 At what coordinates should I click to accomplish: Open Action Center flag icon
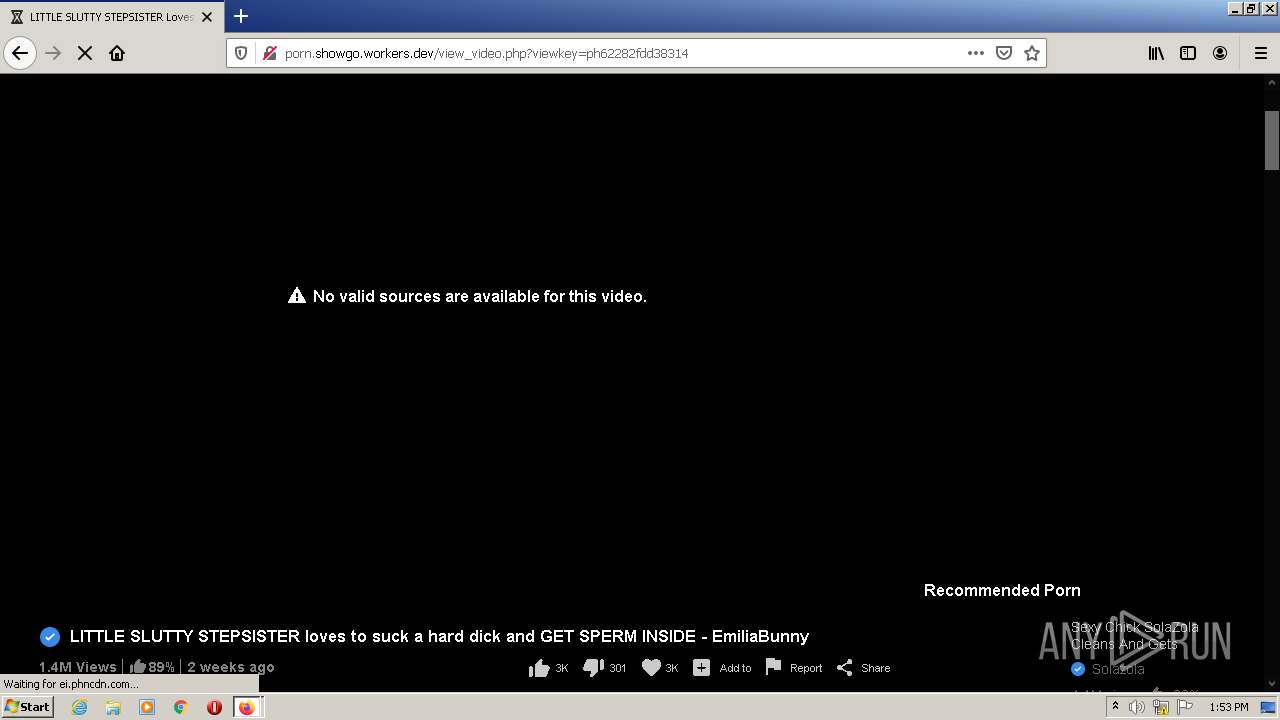[1185, 707]
